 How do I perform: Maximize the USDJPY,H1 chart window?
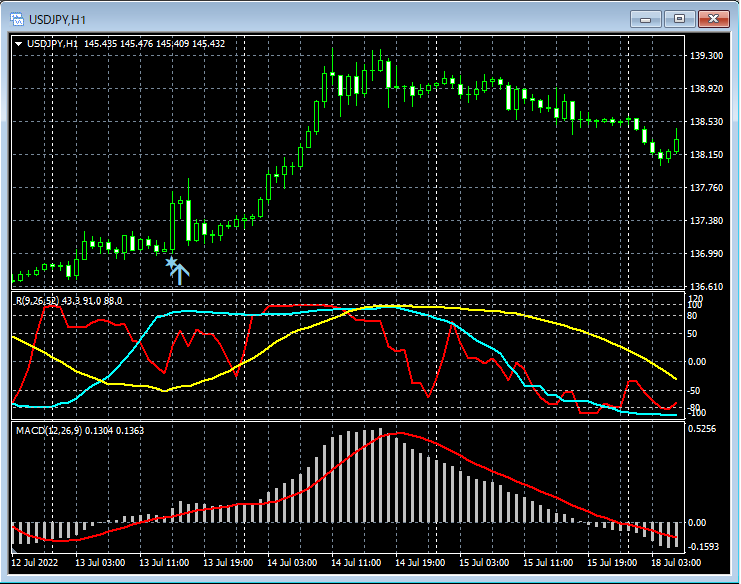point(680,18)
